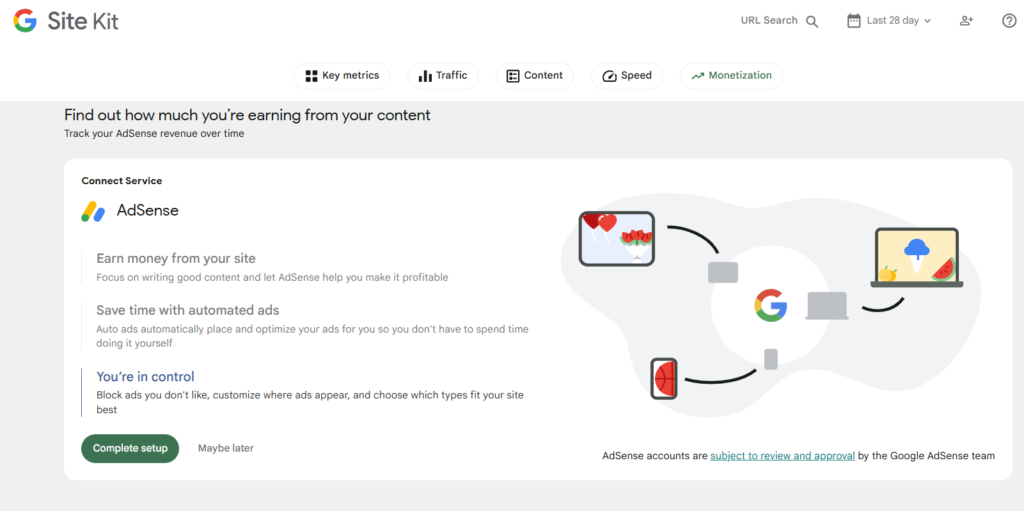Image resolution: width=1024 pixels, height=511 pixels.
Task: Select the Monetization tab
Action: [x=731, y=76]
